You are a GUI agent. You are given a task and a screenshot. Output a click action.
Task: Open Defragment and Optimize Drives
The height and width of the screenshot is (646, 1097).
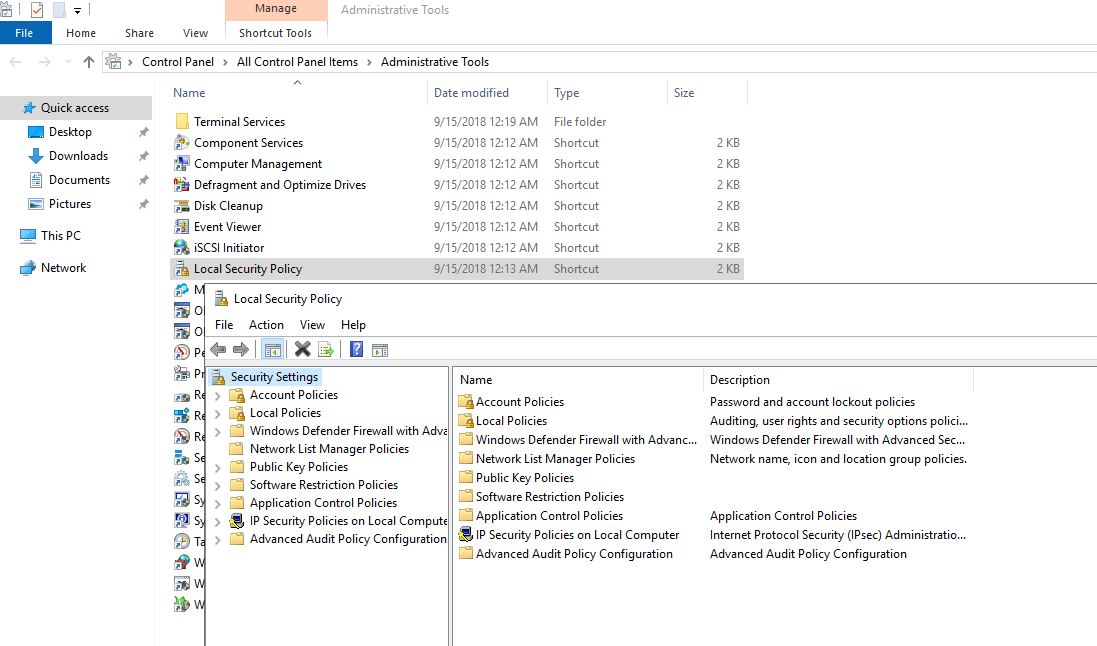[x=280, y=184]
